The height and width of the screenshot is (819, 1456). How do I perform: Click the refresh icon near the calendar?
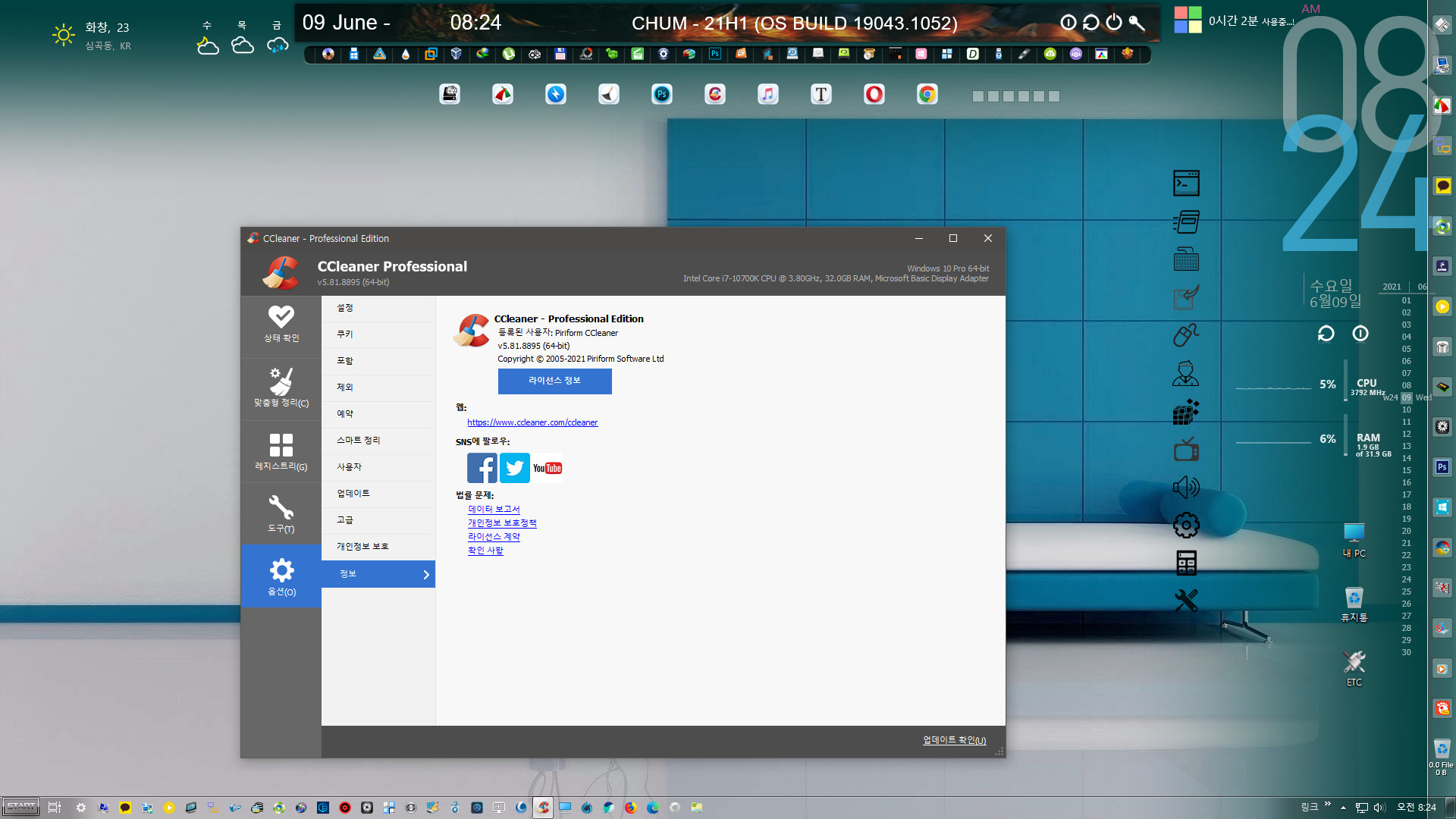click(x=1326, y=334)
